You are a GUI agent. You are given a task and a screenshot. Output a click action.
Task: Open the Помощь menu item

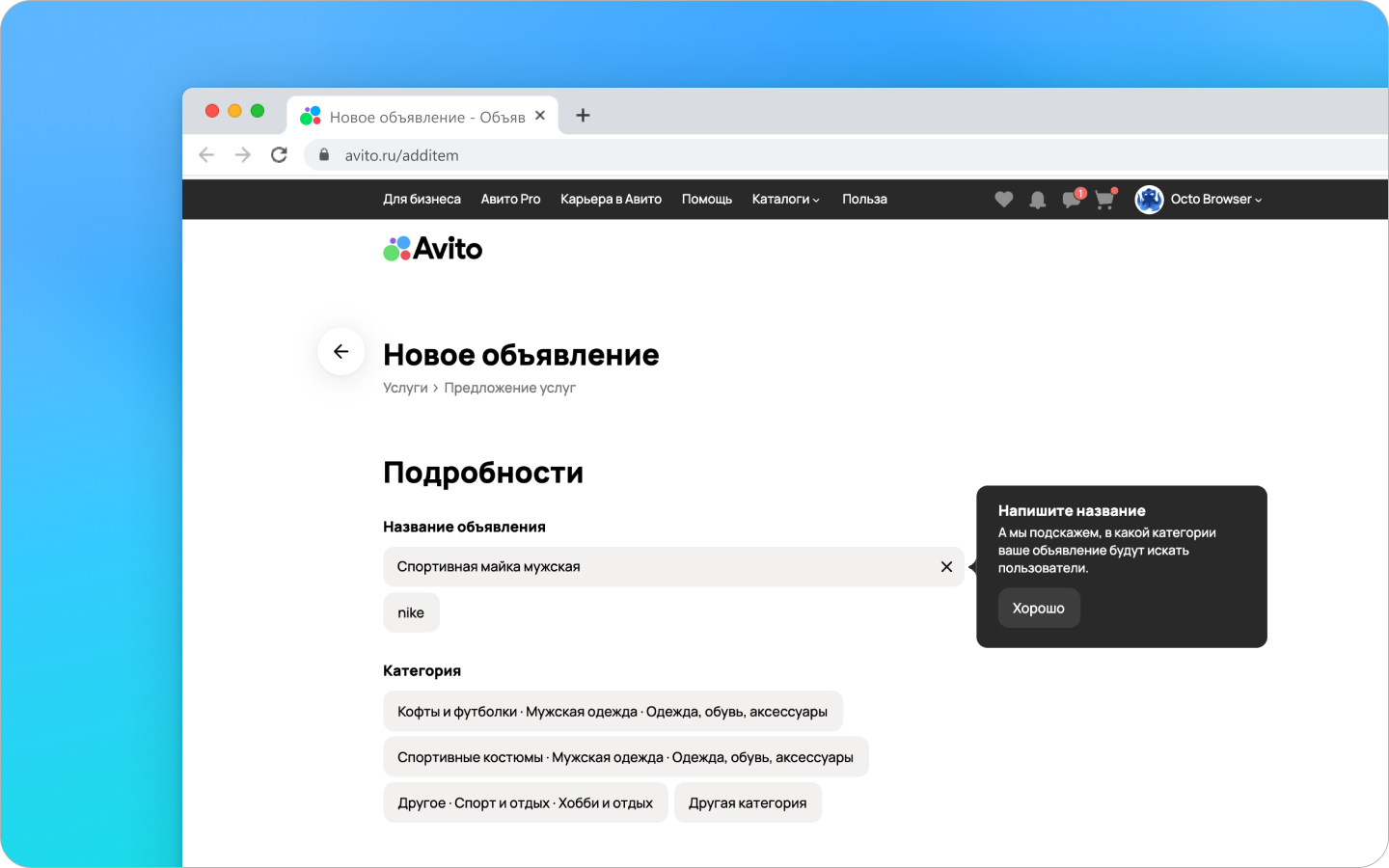706,200
